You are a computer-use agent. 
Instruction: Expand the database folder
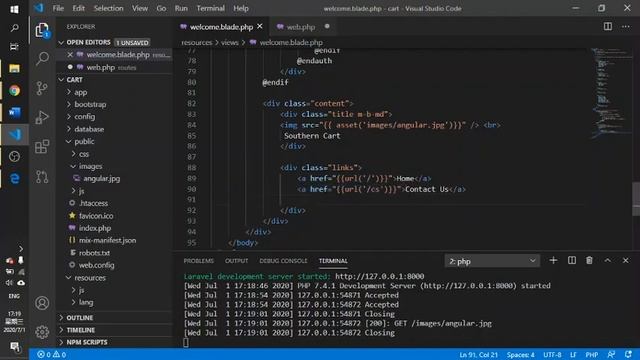tap(89, 129)
